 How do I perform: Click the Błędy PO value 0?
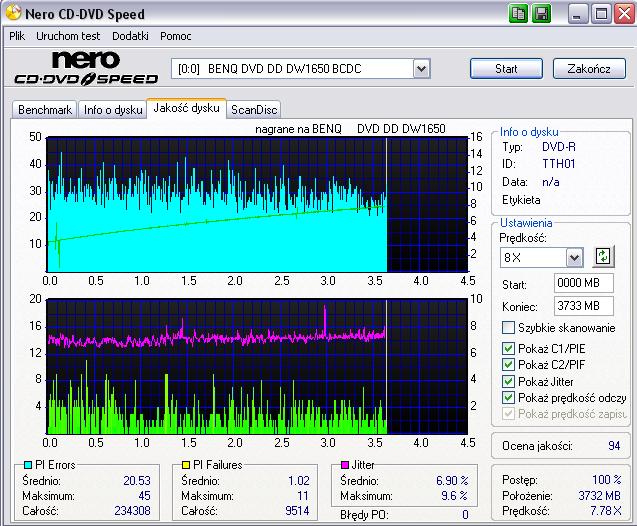coord(465,515)
